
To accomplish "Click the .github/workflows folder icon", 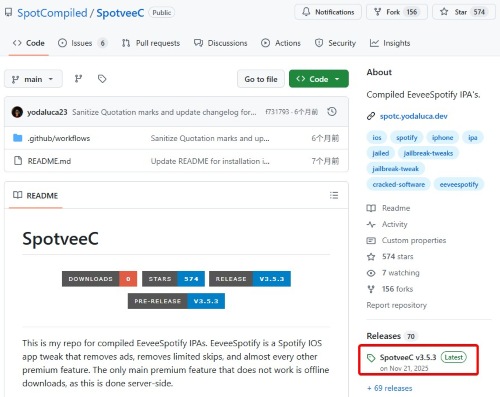I will [18, 138].
